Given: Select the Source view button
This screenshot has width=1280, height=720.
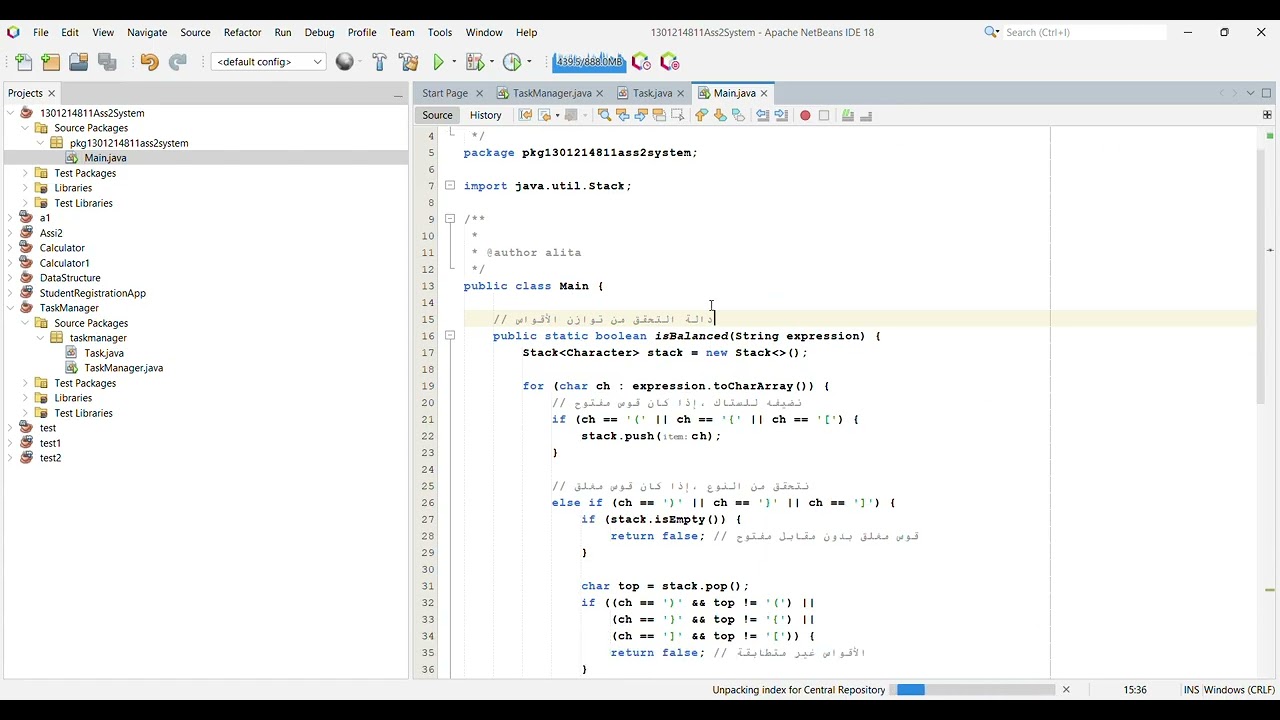Looking at the screenshot, I should click(x=437, y=115).
